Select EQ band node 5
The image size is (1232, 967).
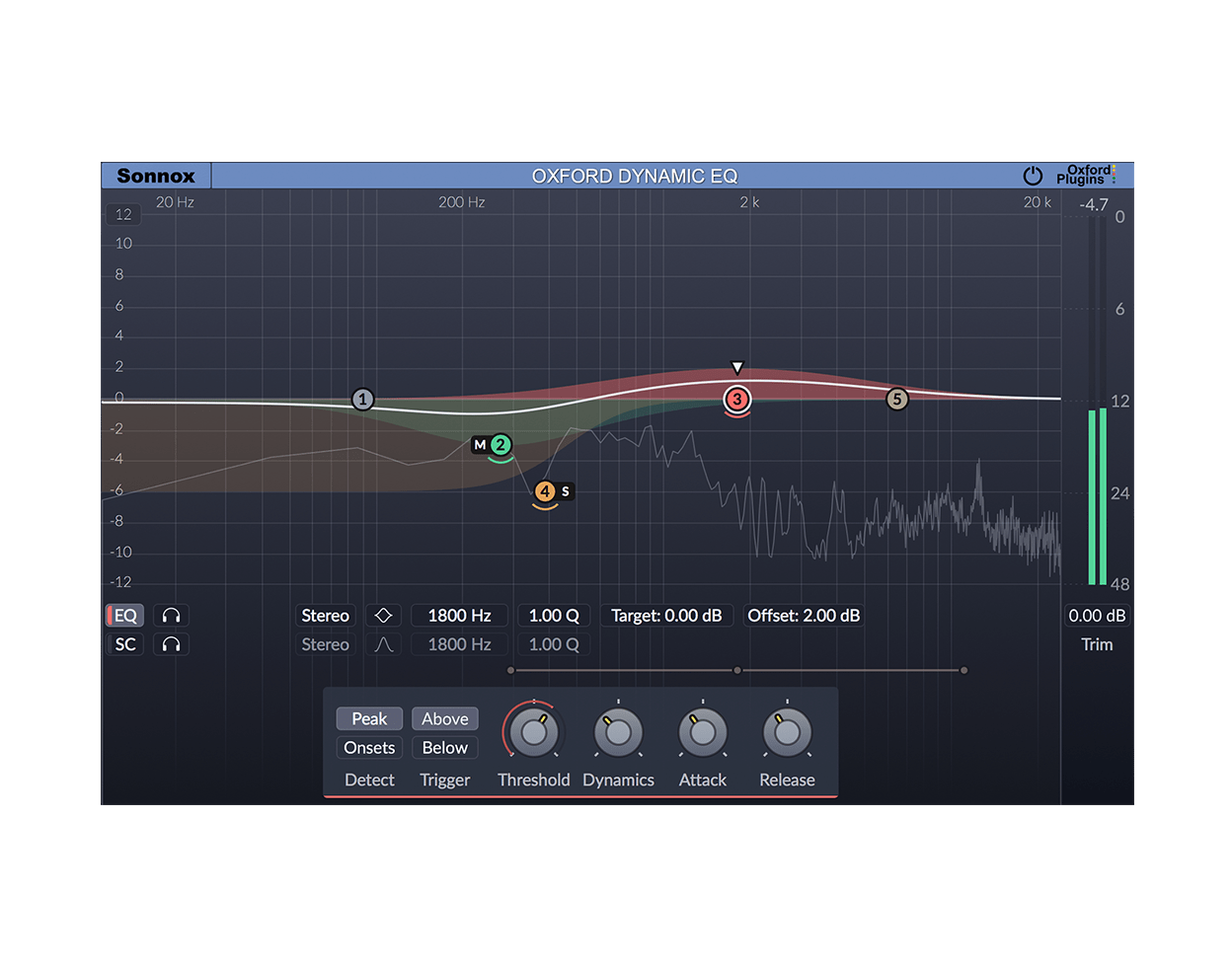(x=896, y=400)
